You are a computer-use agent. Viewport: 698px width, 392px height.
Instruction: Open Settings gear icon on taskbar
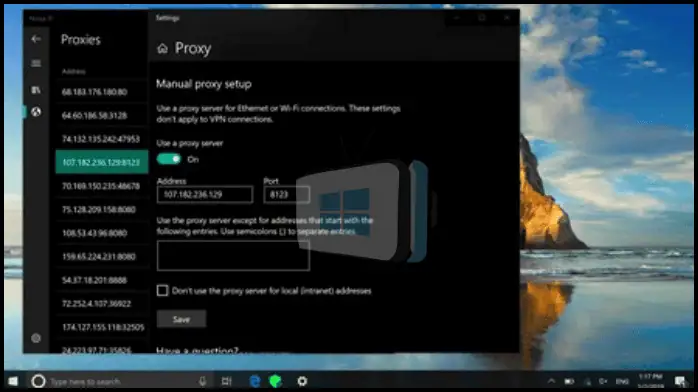(302, 381)
